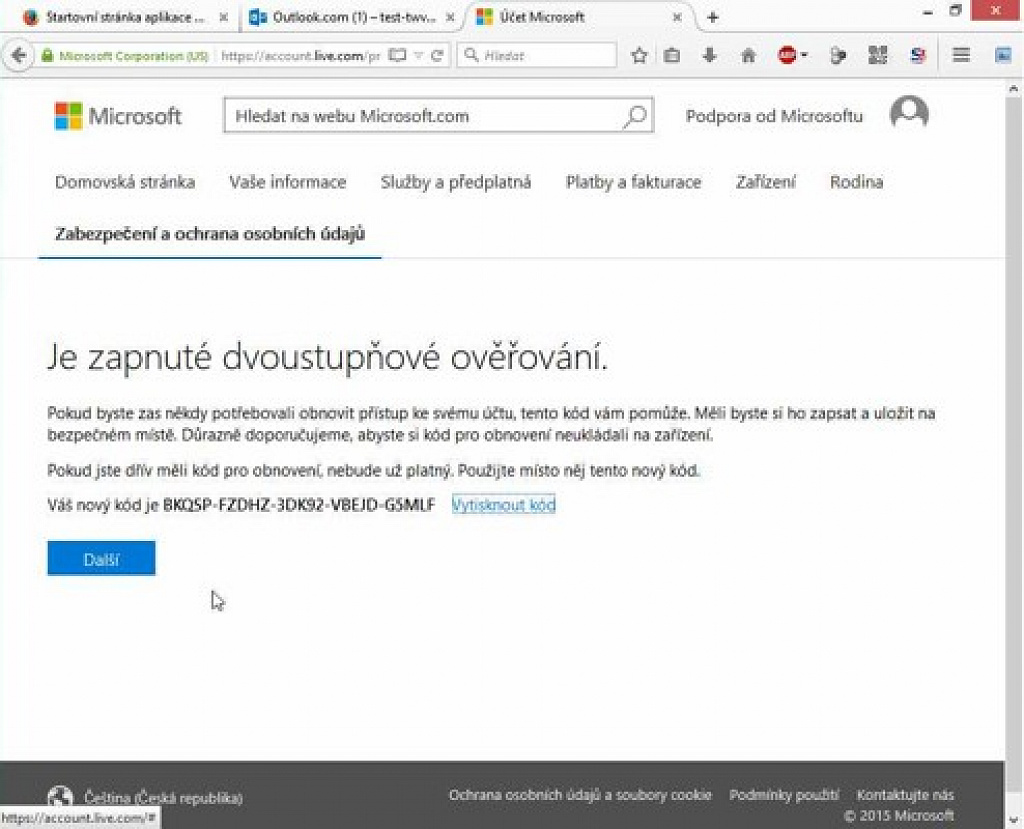Screen dimensions: 1024x829
Task: Click heading Je zapnuté dvoustupňové ověřování
Action: (327, 358)
